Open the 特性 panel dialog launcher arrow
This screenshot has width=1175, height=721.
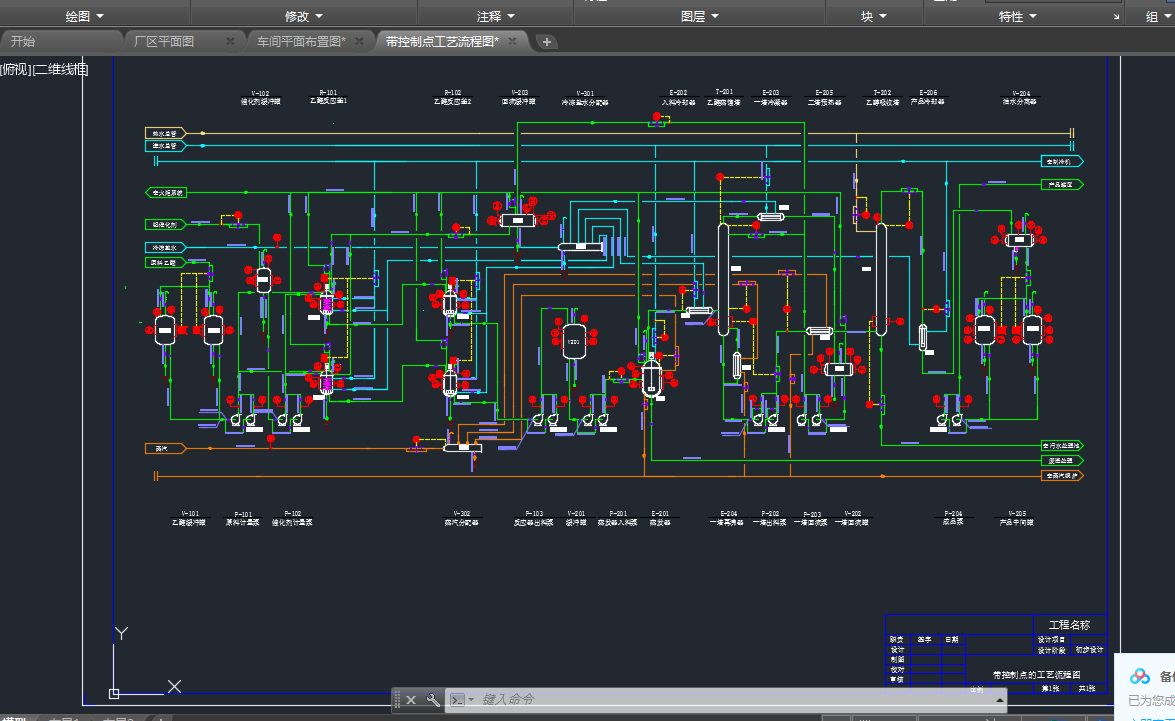pyautogui.click(x=1117, y=17)
